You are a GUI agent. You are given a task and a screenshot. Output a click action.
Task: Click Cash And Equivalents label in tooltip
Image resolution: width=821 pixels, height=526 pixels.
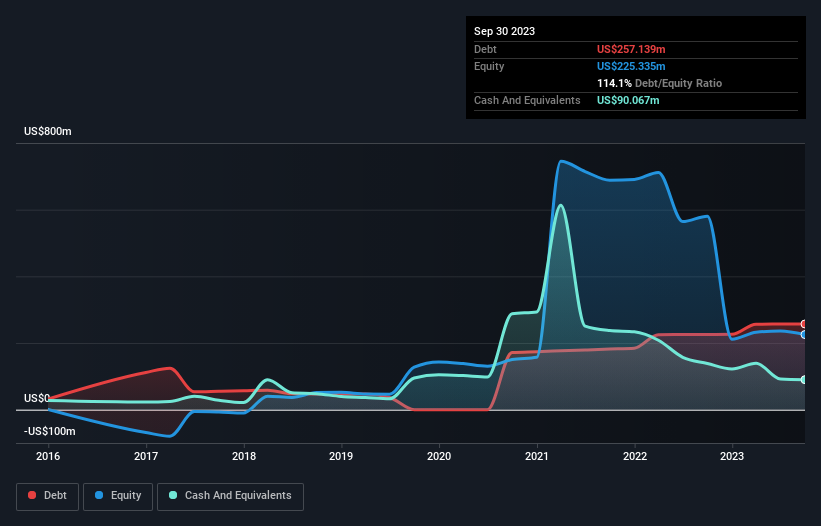click(527, 100)
